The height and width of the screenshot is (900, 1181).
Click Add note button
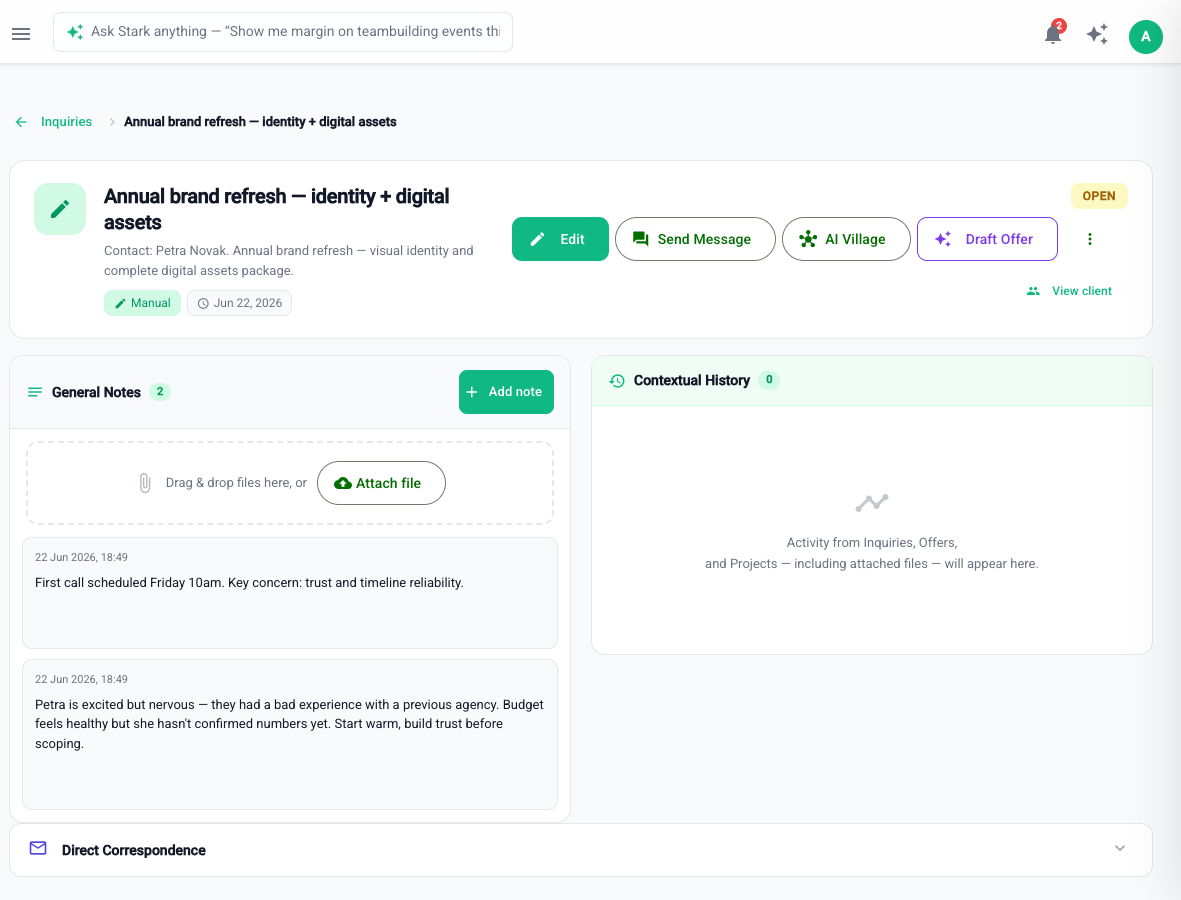coord(506,392)
